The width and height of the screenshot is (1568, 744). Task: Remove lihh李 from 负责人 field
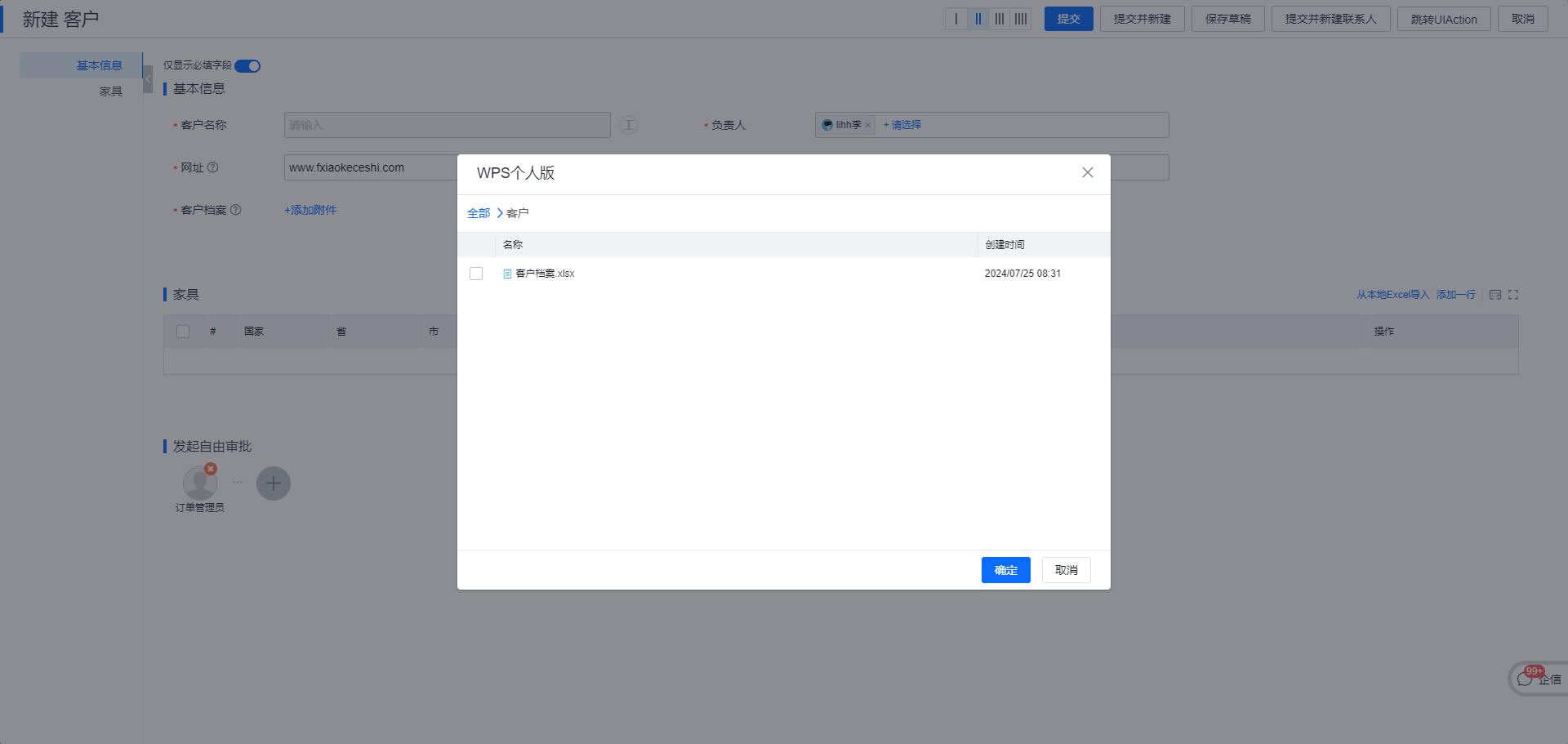[868, 125]
